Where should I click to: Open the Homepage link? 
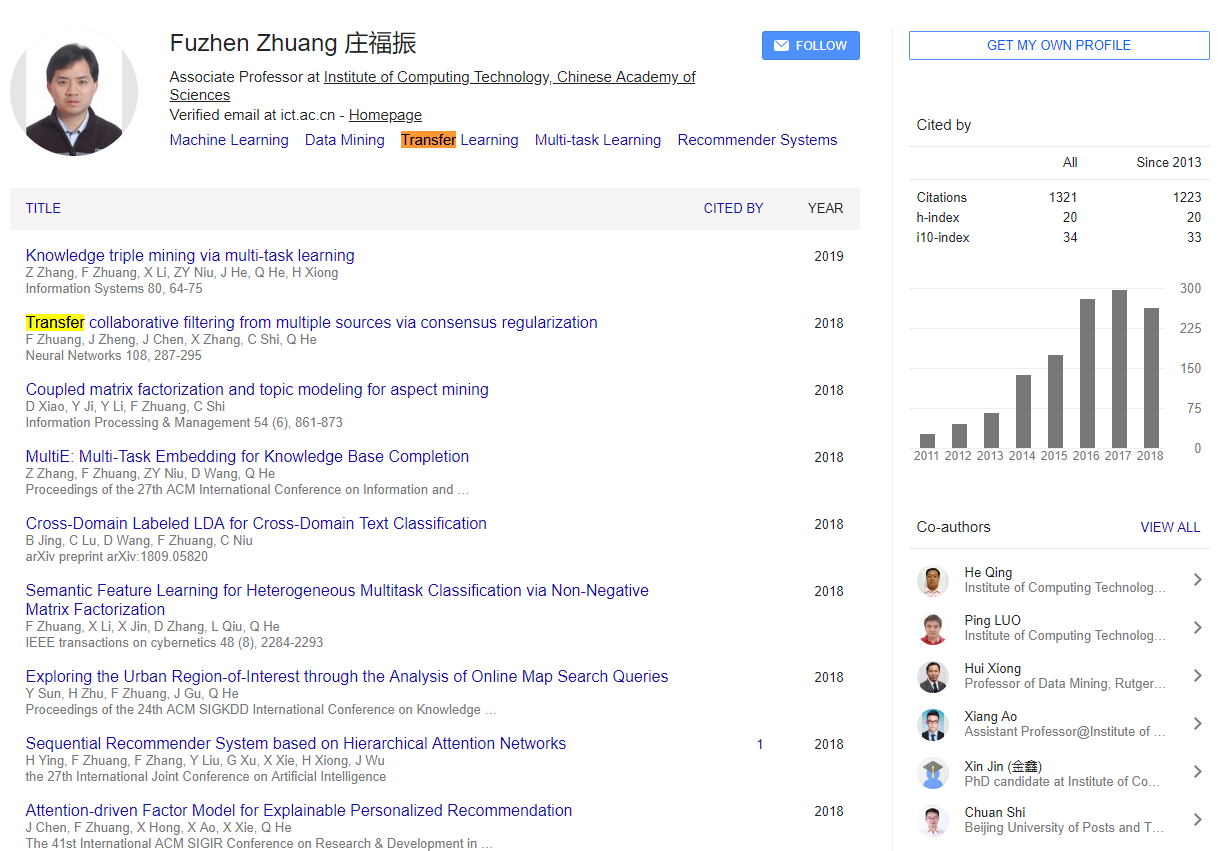pos(385,115)
